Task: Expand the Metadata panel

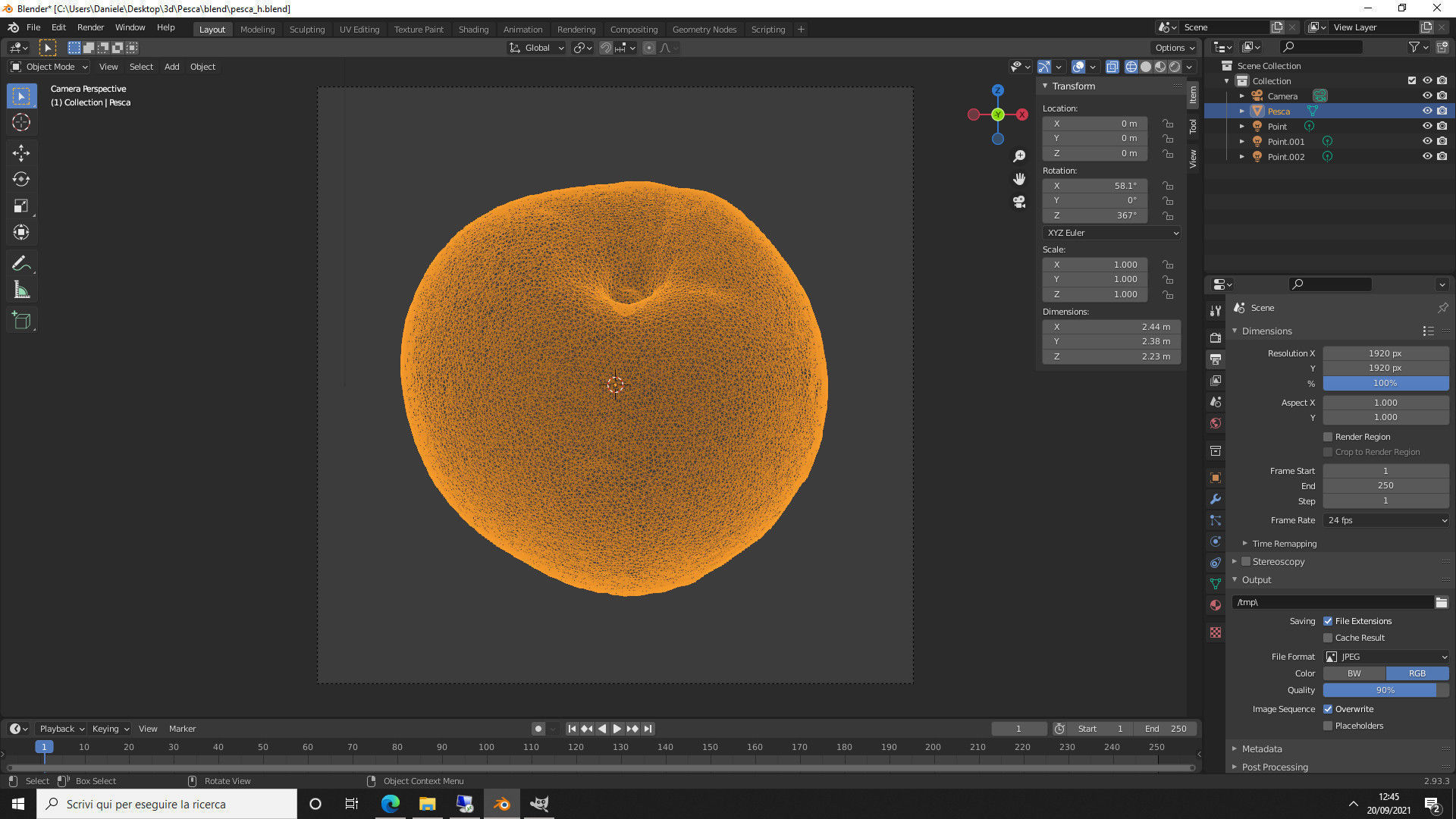Action: pyautogui.click(x=1262, y=748)
